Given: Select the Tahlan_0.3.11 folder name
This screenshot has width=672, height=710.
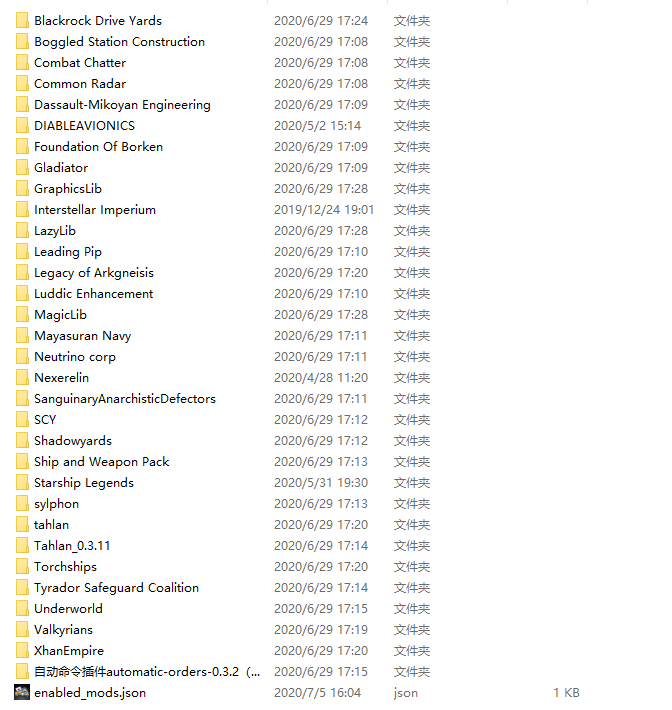Looking at the screenshot, I should (72, 545).
